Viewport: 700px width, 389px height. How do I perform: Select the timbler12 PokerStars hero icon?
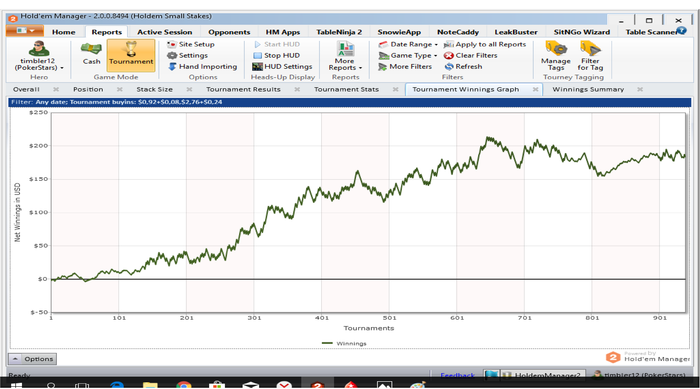tap(39, 56)
